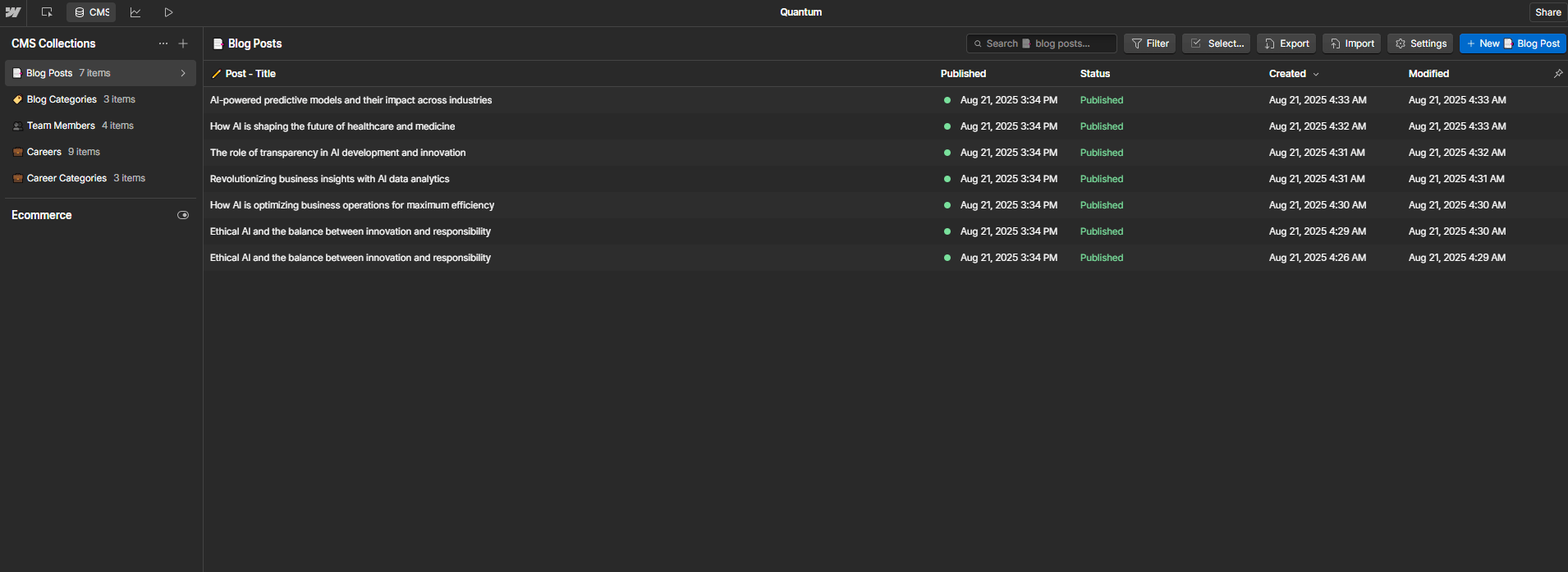Image resolution: width=1568 pixels, height=572 pixels.
Task: Open 'The role of transparency in AI' post
Action: (337, 153)
